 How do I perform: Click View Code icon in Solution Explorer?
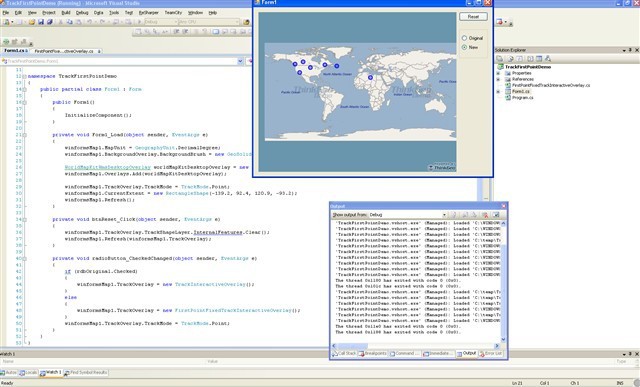coord(531,59)
